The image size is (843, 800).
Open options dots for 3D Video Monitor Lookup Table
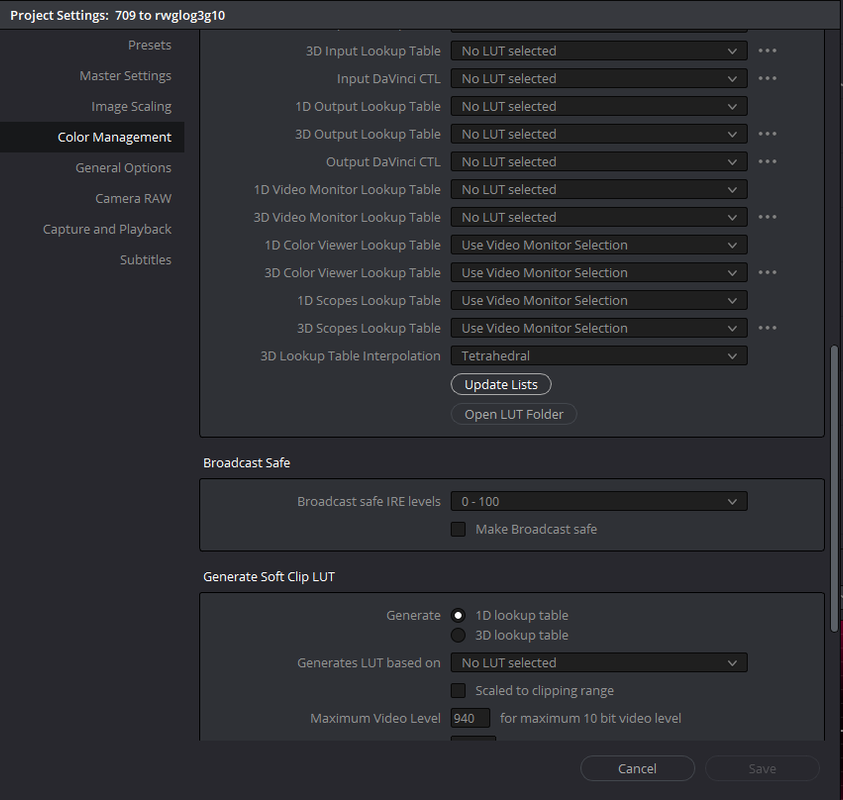click(767, 217)
